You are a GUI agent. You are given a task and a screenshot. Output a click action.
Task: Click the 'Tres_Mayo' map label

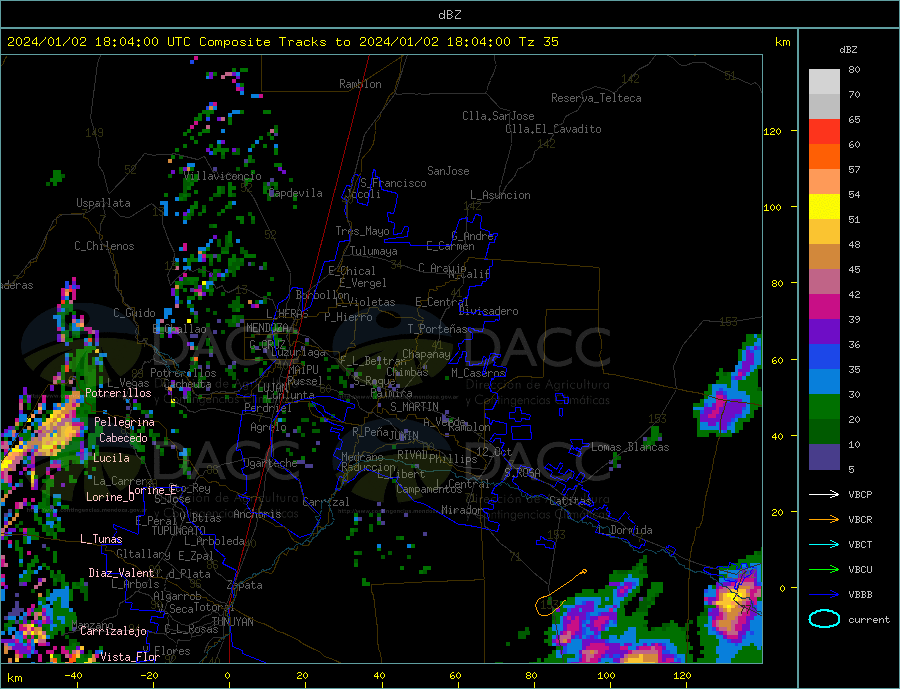[x=362, y=231]
